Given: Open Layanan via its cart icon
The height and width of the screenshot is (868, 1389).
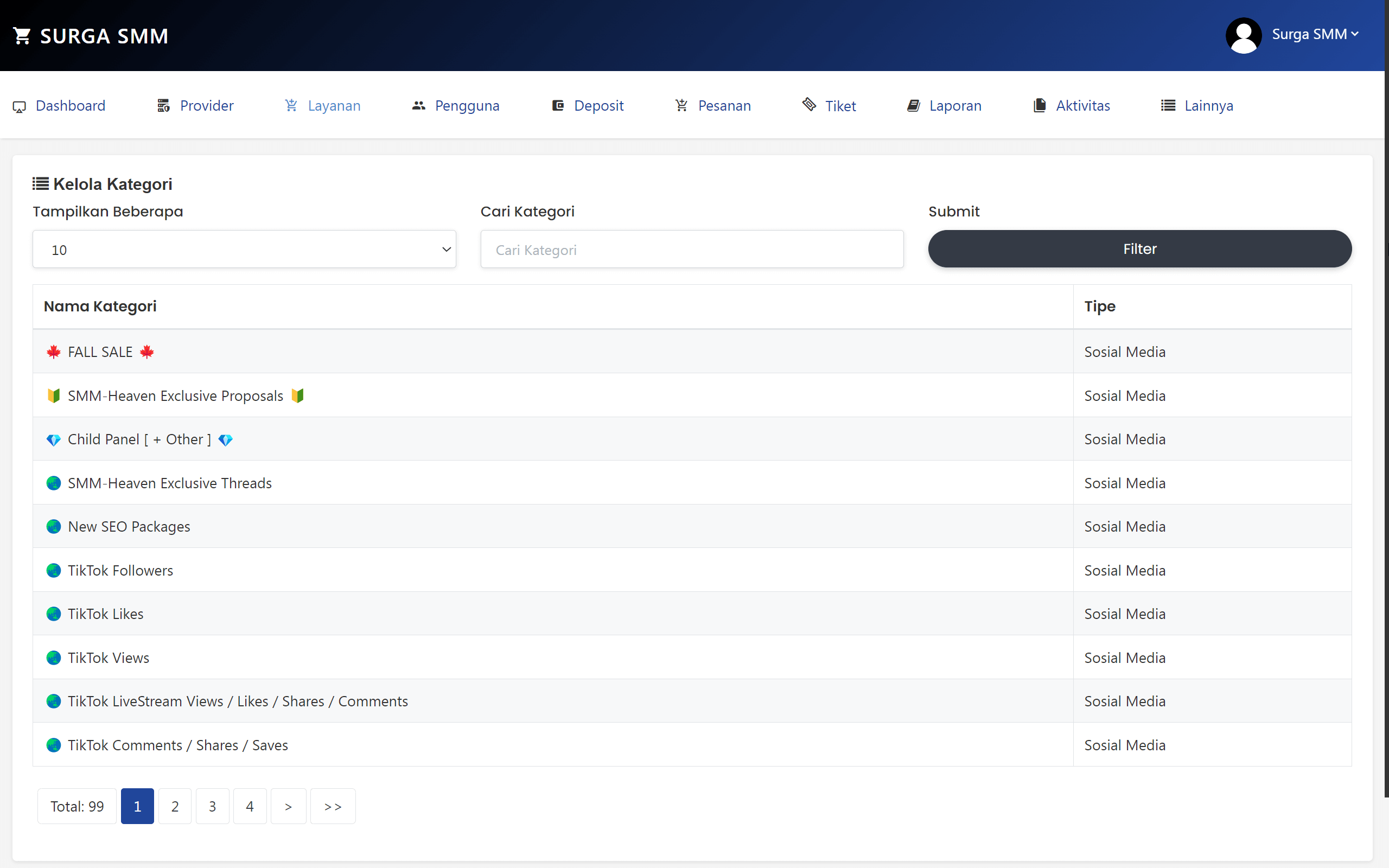Looking at the screenshot, I should pyautogui.click(x=291, y=106).
